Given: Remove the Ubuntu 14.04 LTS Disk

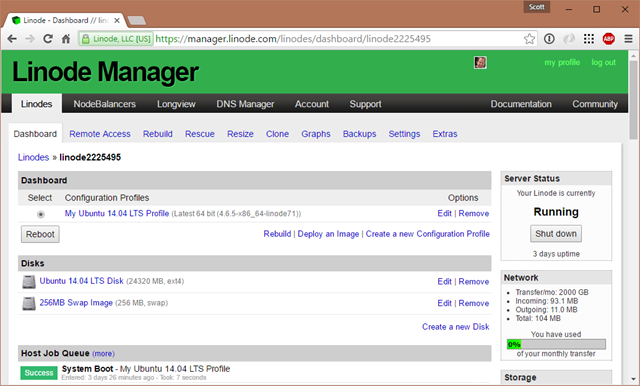Looking at the screenshot, I should click(x=473, y=282).
